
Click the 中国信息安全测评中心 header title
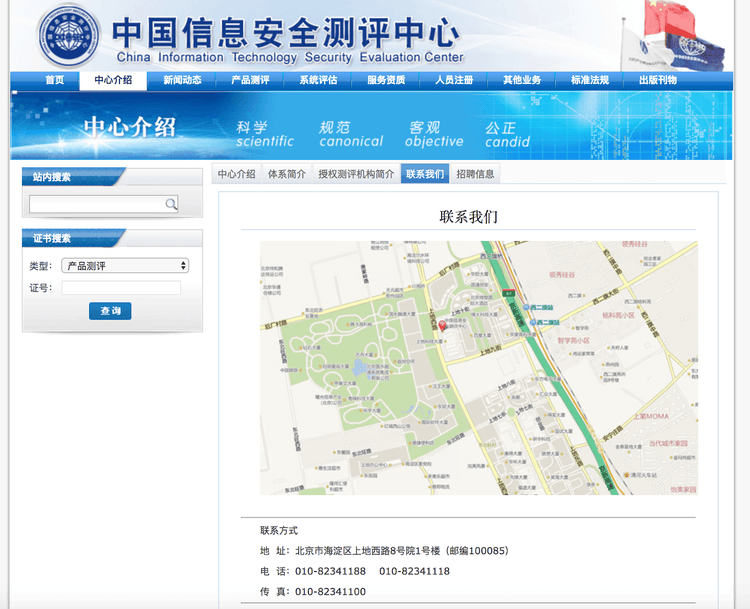(x=286, y=33)
